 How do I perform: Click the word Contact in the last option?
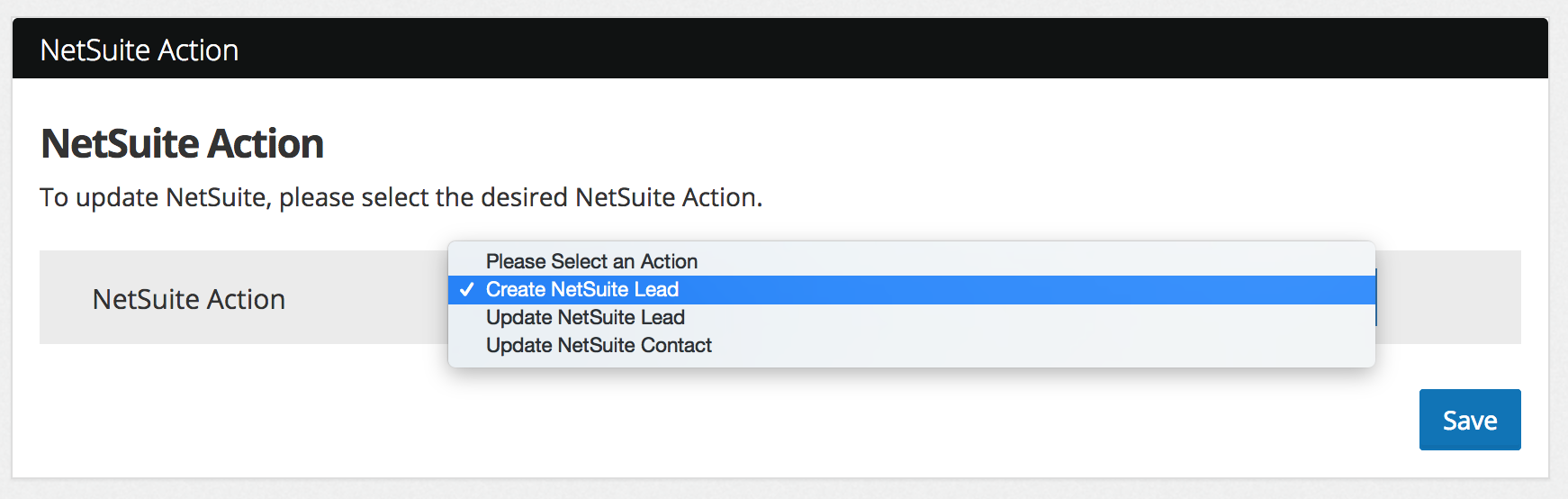click(x=676, y=346)
